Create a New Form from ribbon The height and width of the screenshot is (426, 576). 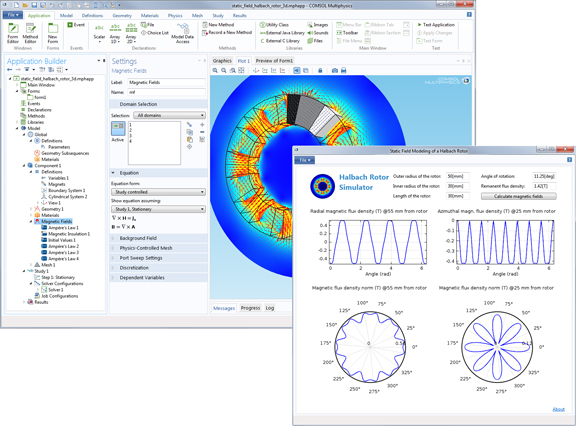coord(53,33)
